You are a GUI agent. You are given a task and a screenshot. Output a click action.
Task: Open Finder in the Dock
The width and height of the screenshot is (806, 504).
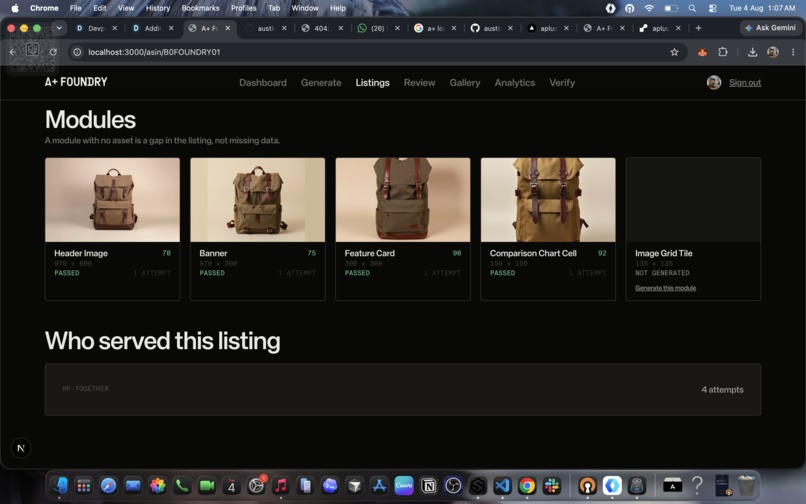coord(59,485)
